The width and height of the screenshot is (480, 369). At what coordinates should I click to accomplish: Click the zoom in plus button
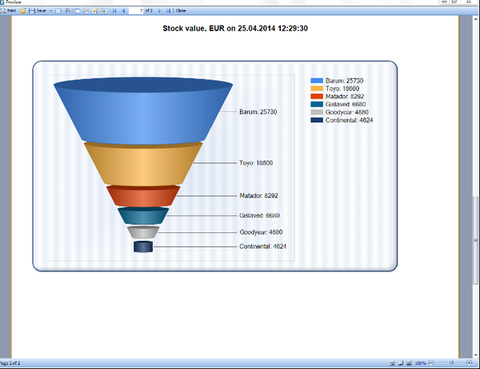[x=469, y=363]
